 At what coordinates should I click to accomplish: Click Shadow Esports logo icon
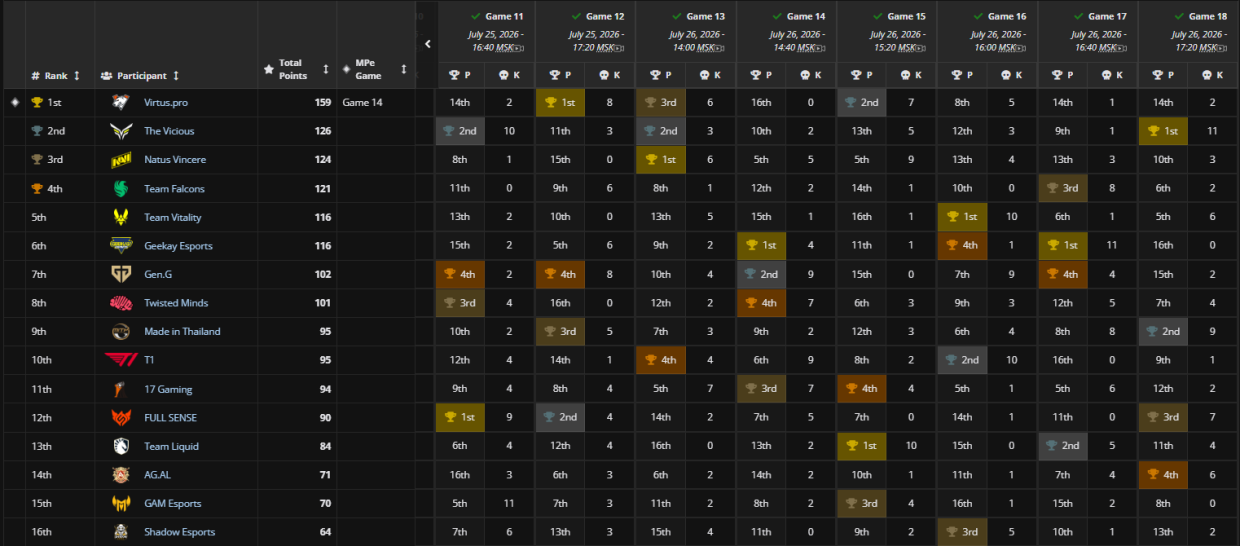pos(120,532)
